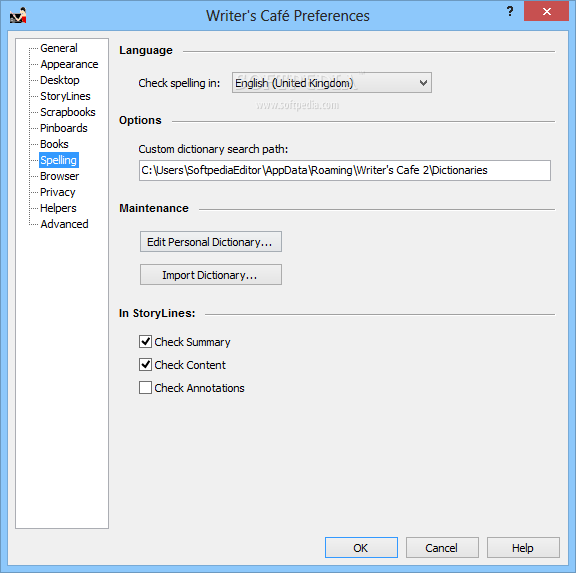Click the custom dictionary search path field
The height and width of the screenshot is (573, 576).
(x=345, y=170)
